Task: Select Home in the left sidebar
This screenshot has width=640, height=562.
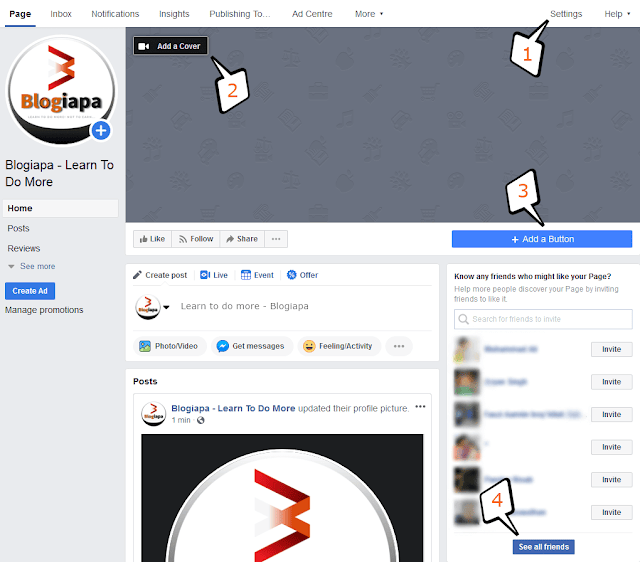Action: (x=60, y=208)
